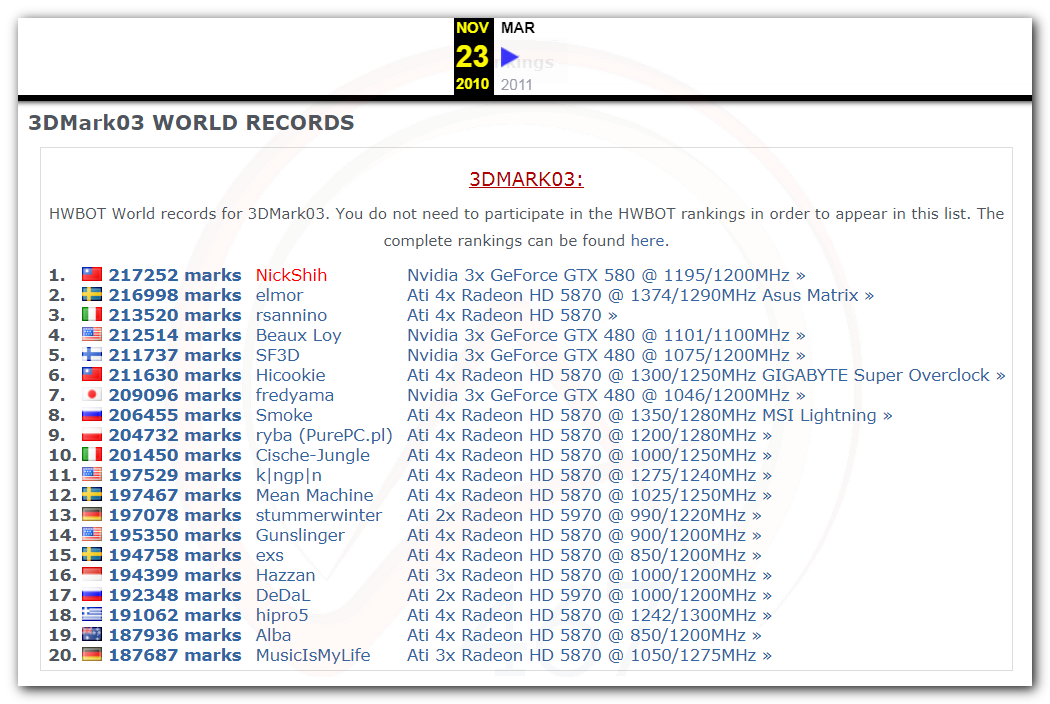The image size is (1050, 704).
Task: Open Radeon HD 5870 @ 1242/1300MHz link
Action: click(x=589, y=616)
